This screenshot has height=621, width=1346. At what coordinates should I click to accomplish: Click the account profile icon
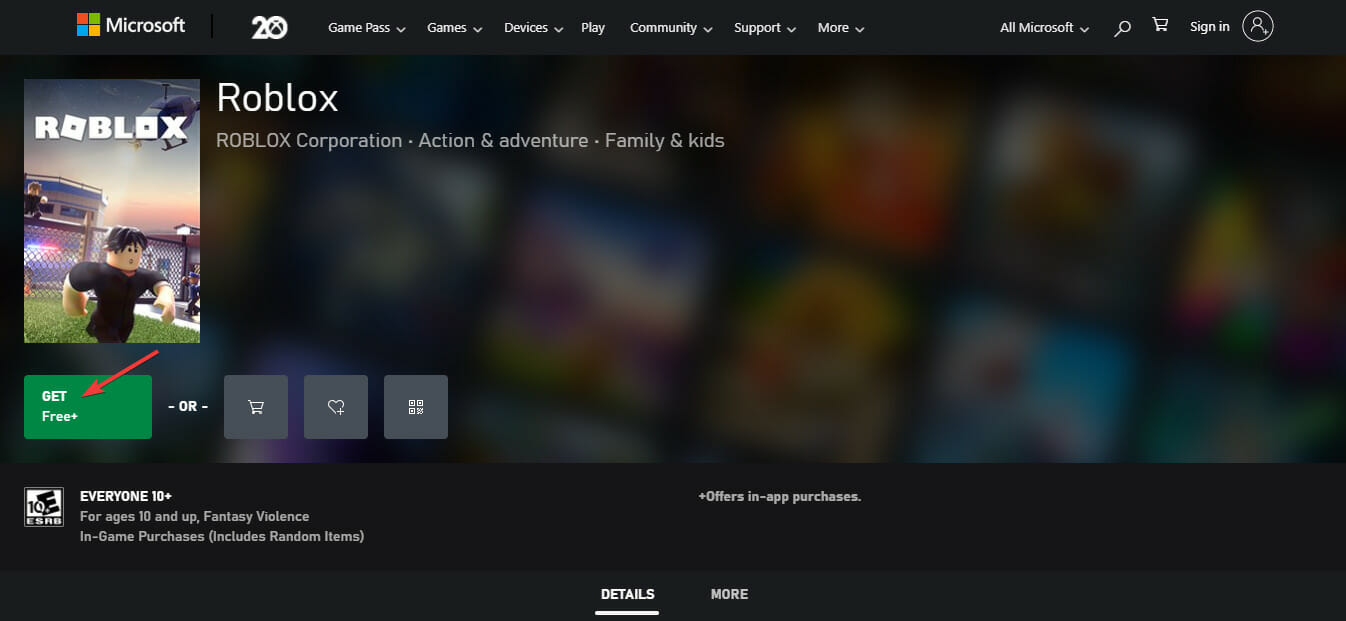coord(1258,26)
